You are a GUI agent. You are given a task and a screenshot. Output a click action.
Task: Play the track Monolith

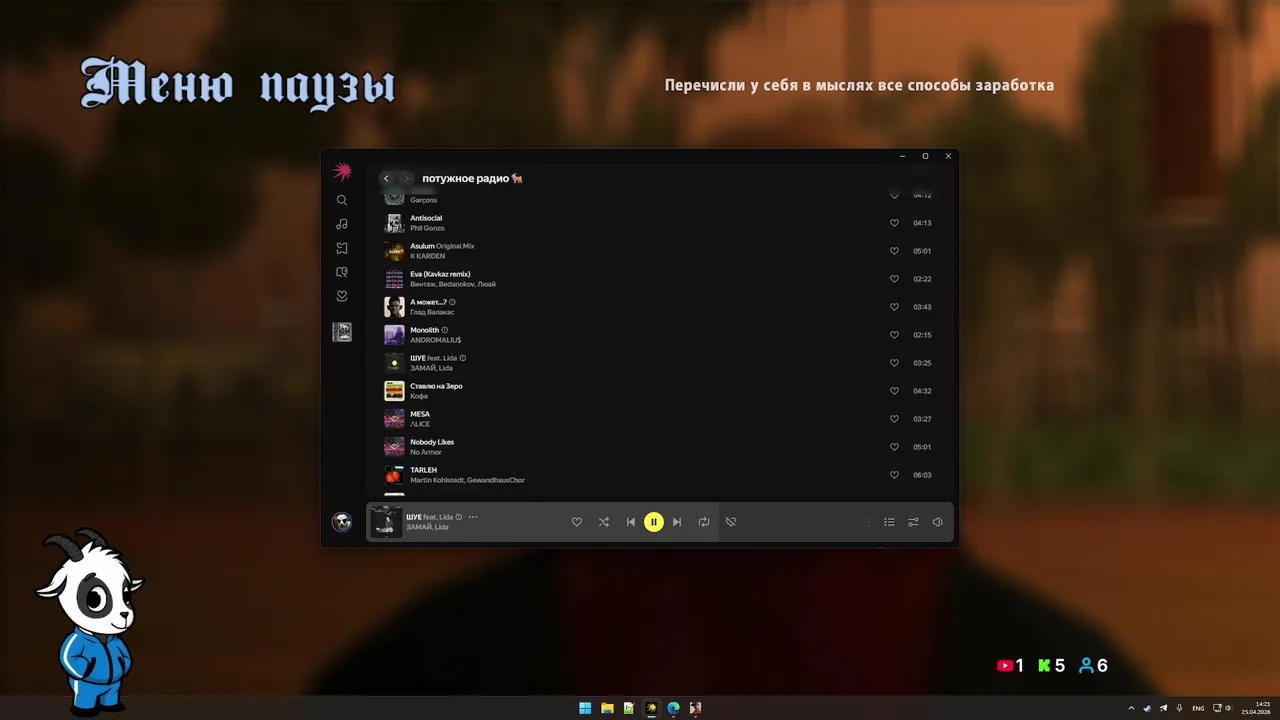[424, 330]
